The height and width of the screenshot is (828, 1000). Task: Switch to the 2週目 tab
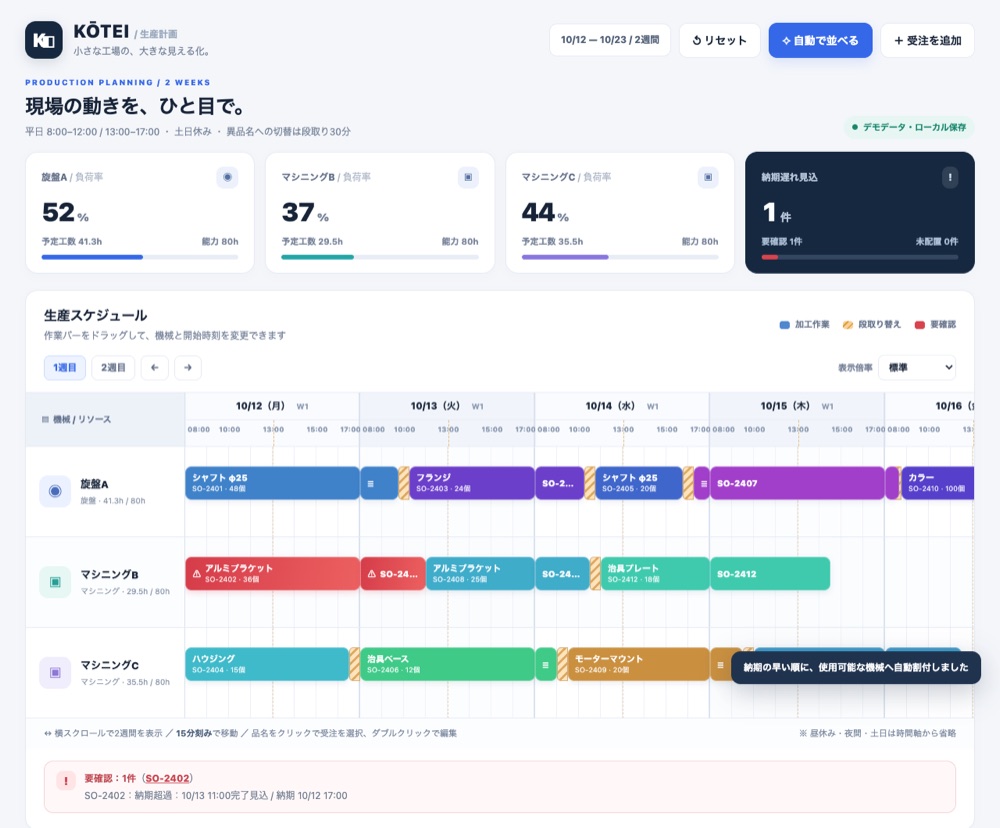(x=113, y=367)
